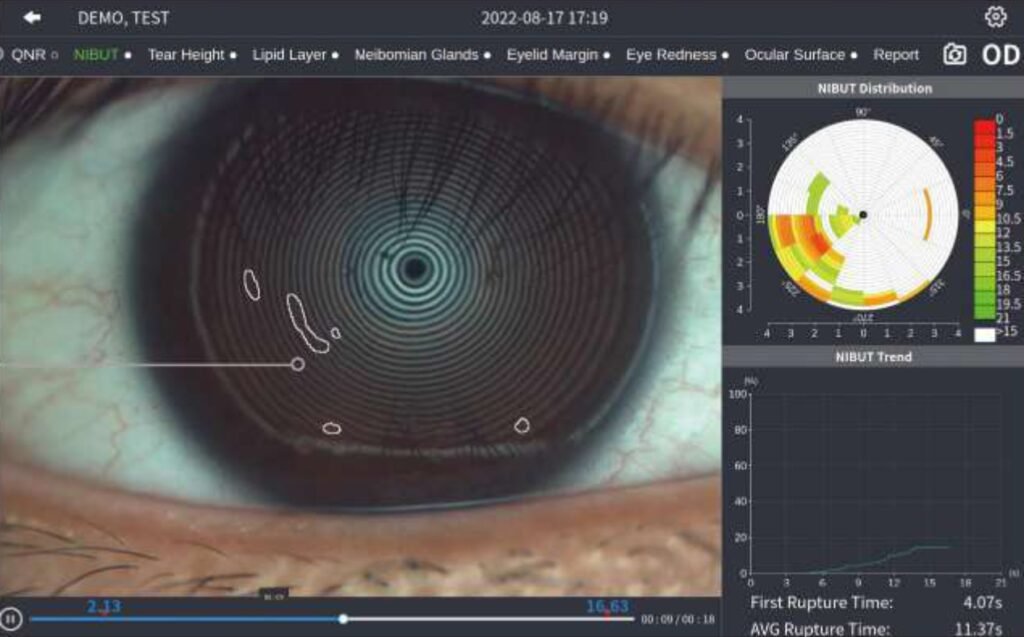Select the NIBUT tab

pos(96,55)
